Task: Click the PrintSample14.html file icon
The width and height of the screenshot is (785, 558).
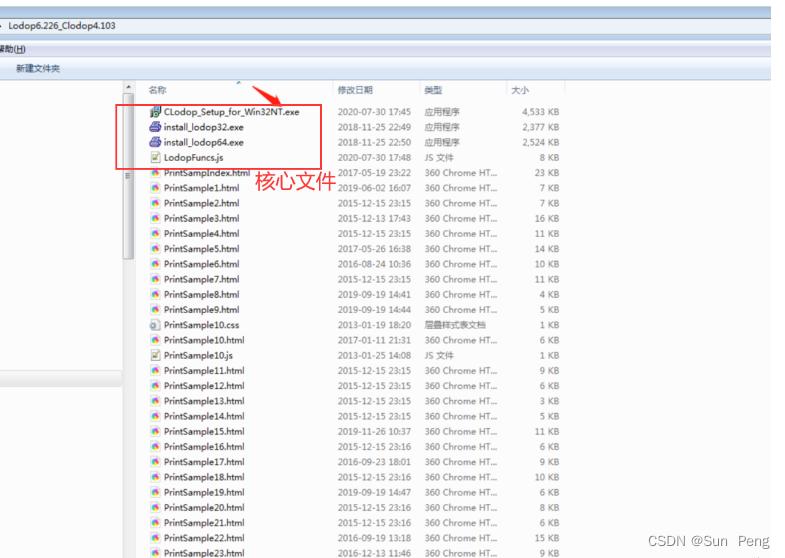Action: pyautogui.click(x=155, y=416)
